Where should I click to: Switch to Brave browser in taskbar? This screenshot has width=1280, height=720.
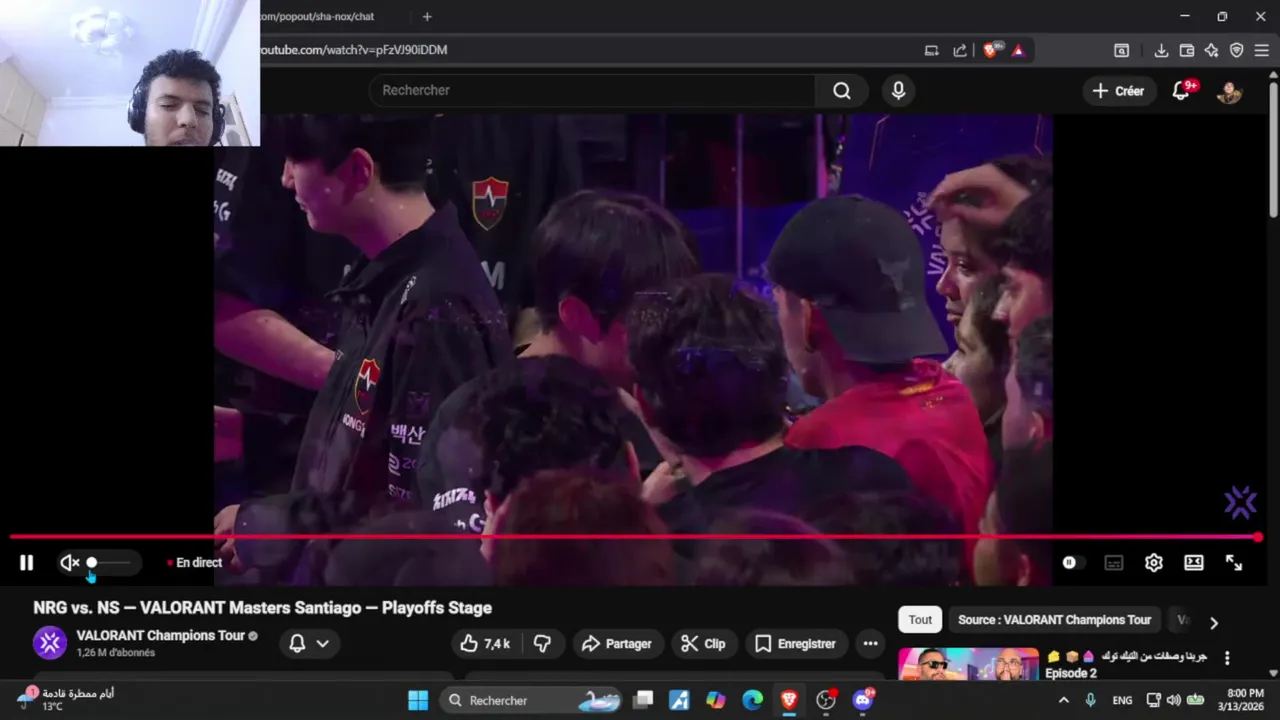[789, 700]
